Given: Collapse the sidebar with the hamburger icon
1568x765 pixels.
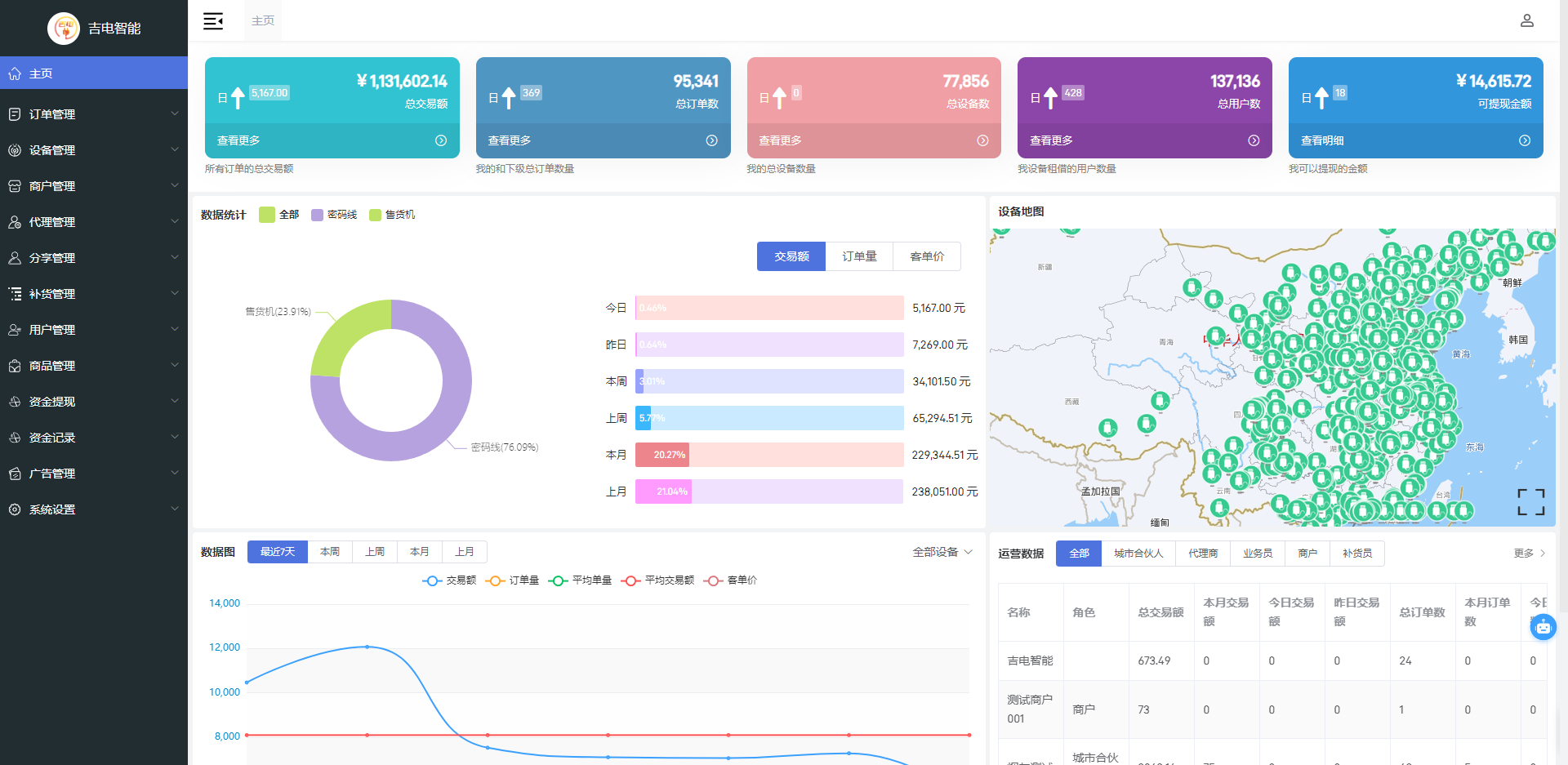Looking at the screenshot, I should tap(213, 21).
